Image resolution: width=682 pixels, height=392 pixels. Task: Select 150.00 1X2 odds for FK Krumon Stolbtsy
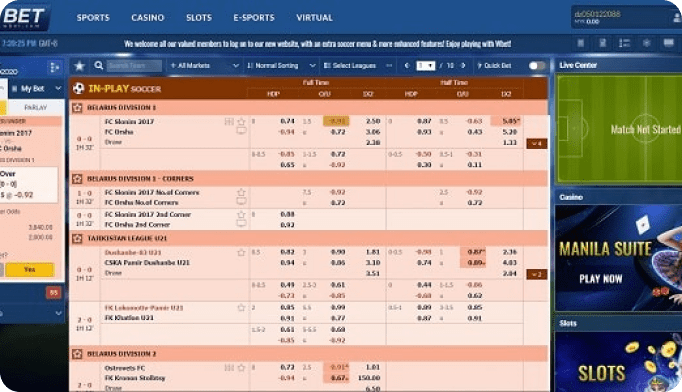click(x=369, y=378)
